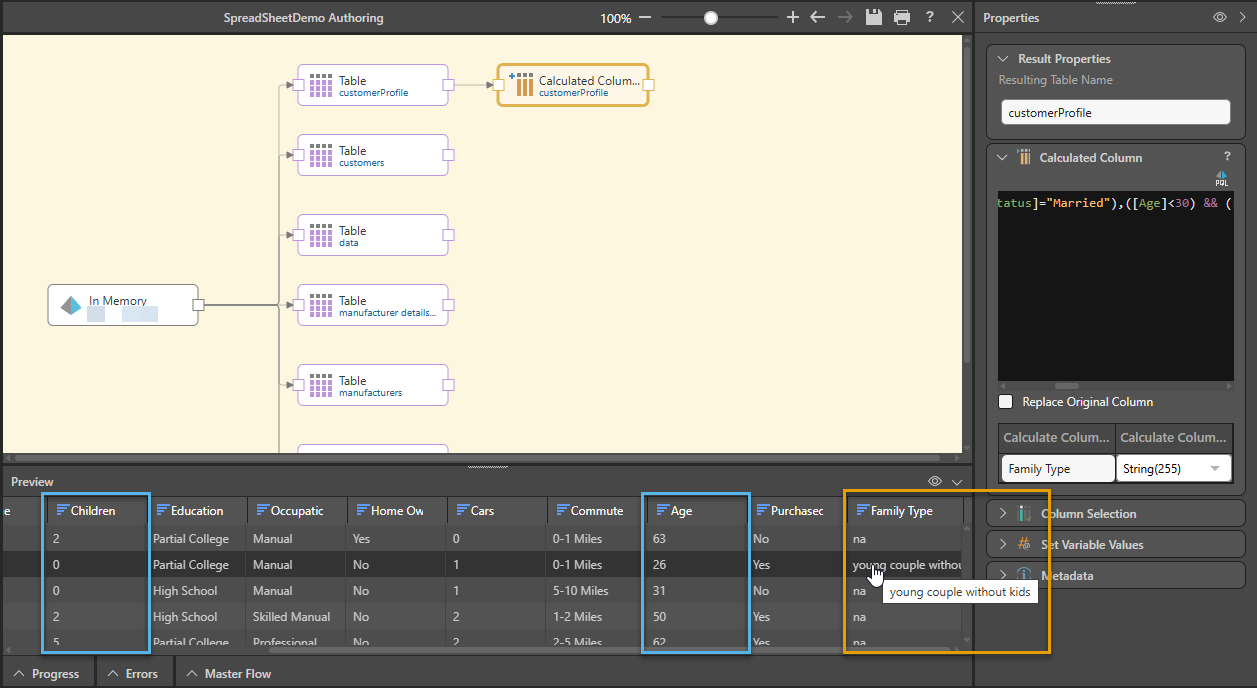
Task: Toggle Preview panel visibility eye icon
Action: [935, 481]
